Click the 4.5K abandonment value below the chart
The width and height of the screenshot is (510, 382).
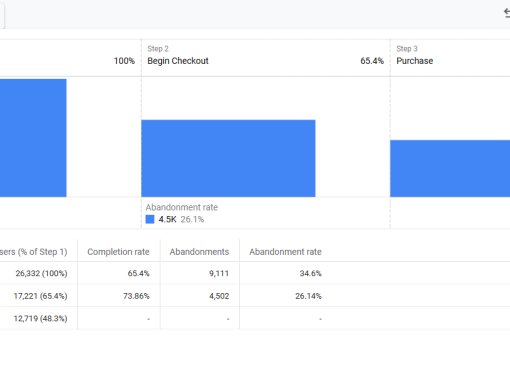click(167, 219)
